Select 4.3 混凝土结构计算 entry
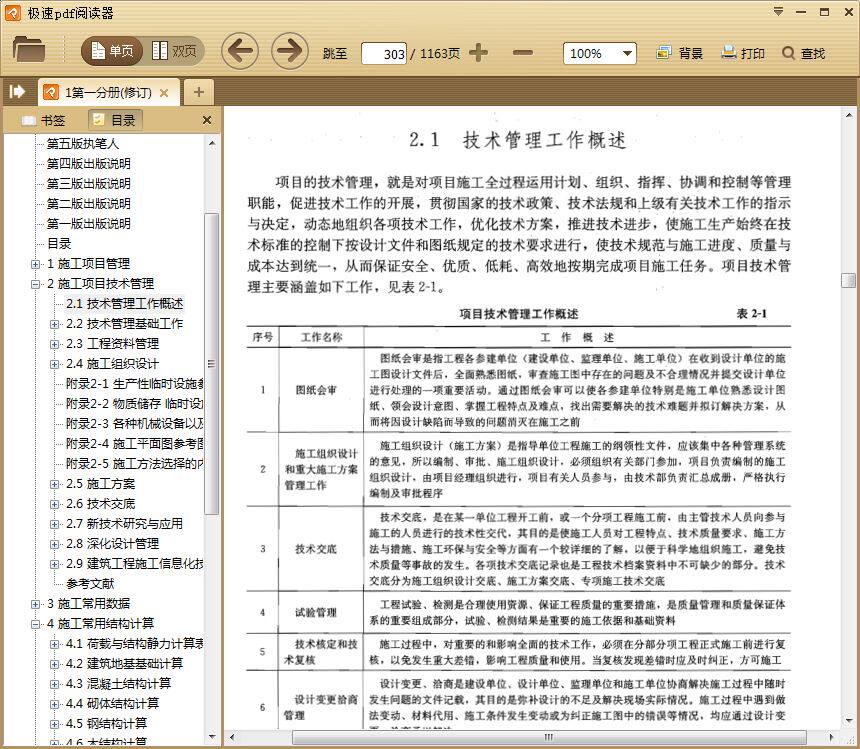This screenshot has height=749, width=860. click(118, 684)
